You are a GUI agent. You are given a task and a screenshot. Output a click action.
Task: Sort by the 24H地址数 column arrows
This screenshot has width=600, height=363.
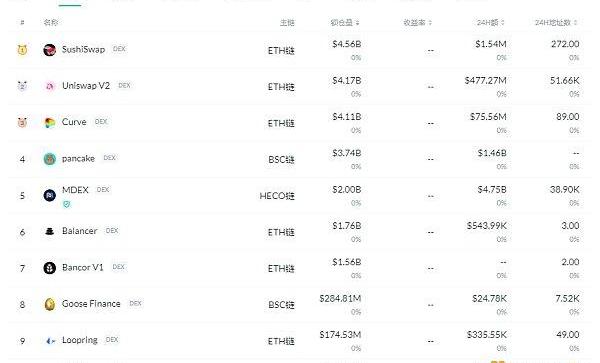(575, 23)
